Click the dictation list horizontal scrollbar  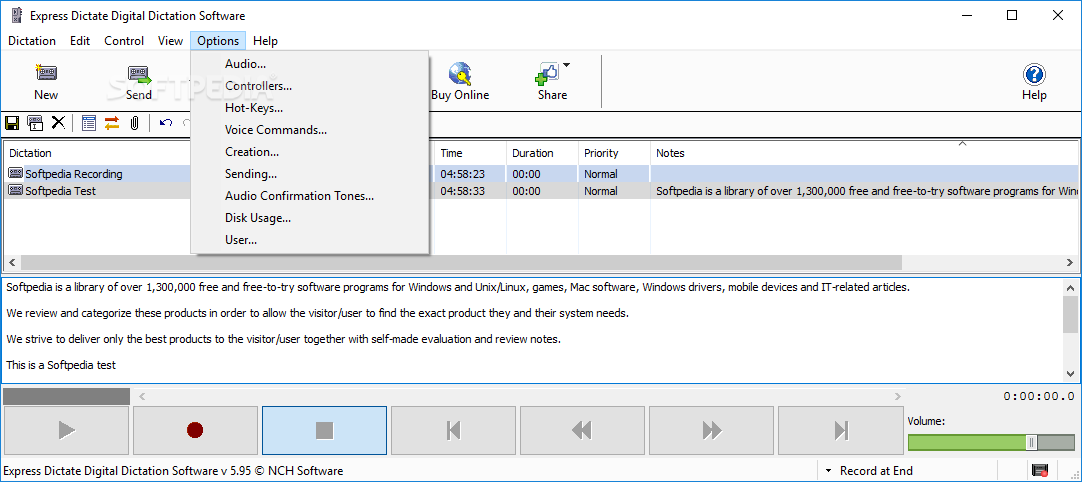(x=461, y=262)
